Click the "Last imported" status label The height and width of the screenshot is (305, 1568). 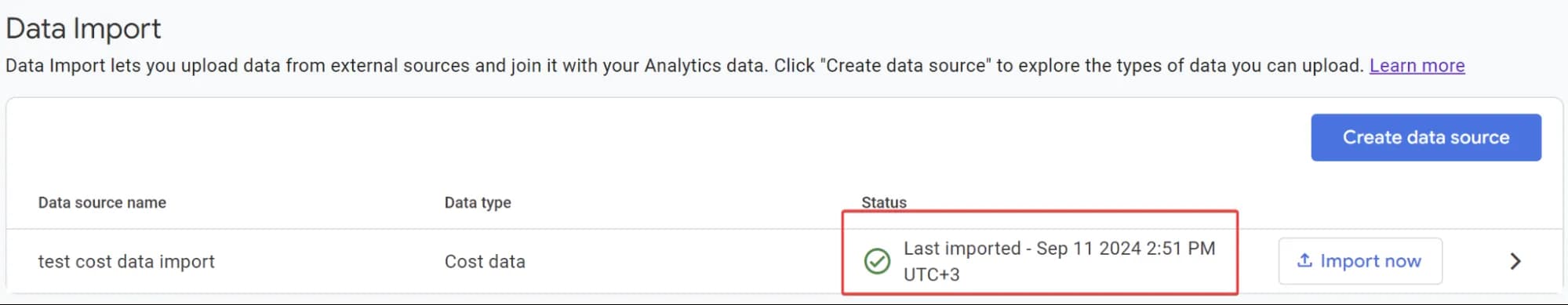pos(962,249)
